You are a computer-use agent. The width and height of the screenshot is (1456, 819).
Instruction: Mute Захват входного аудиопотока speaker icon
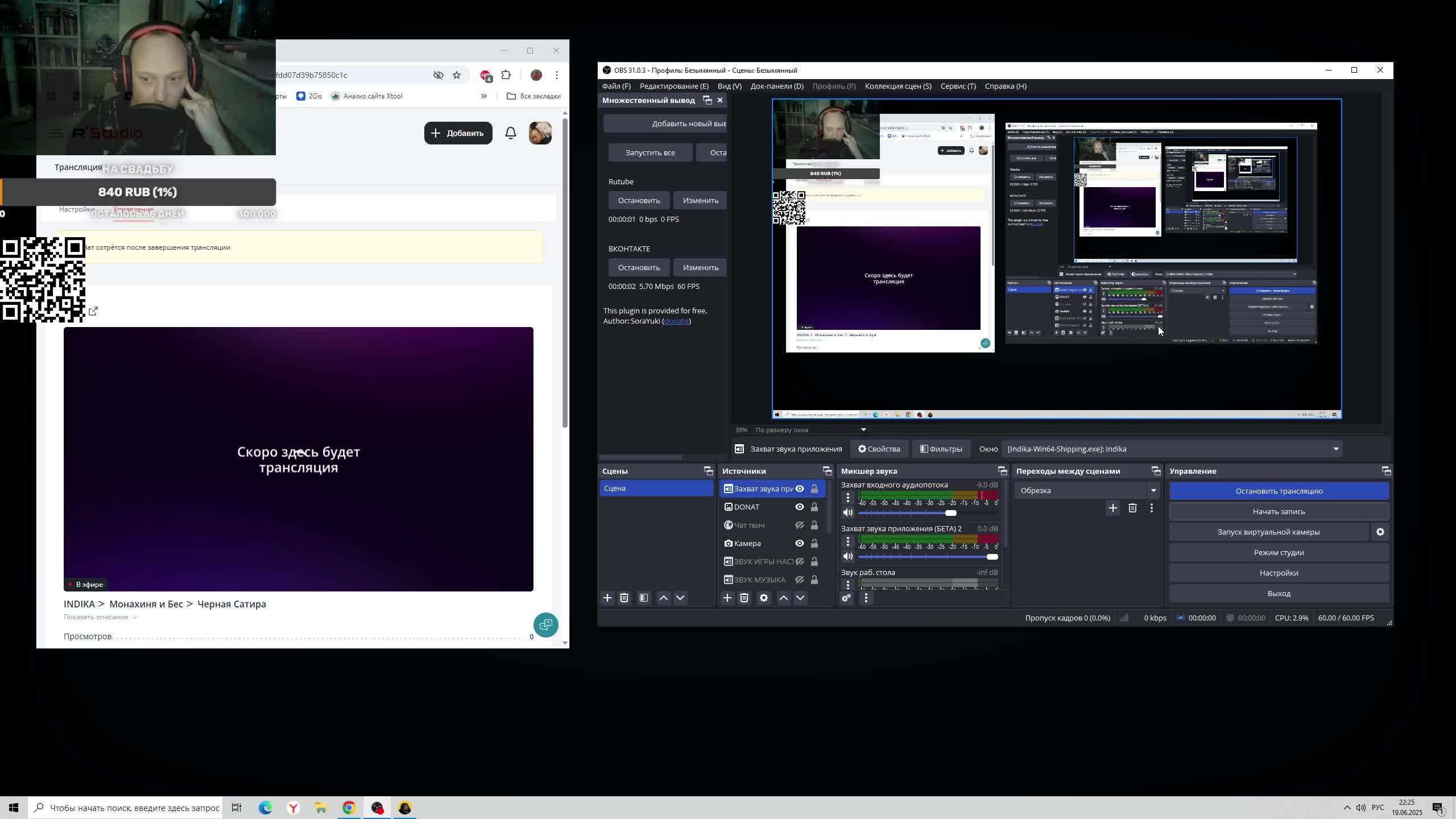pyautogui.click(x=848, y=512)
